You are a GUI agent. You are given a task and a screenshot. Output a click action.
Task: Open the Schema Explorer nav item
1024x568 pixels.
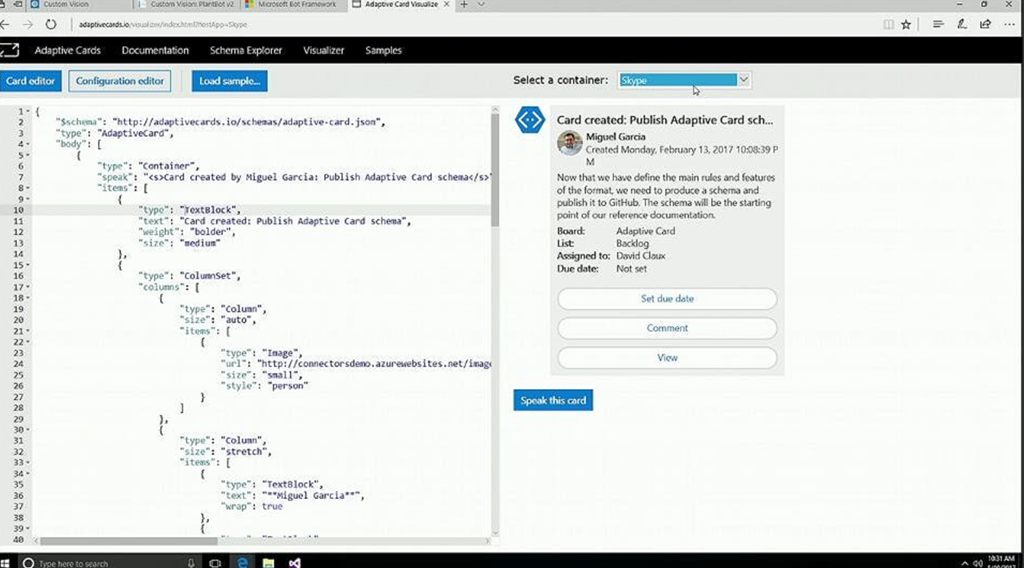tap(246, 50)
